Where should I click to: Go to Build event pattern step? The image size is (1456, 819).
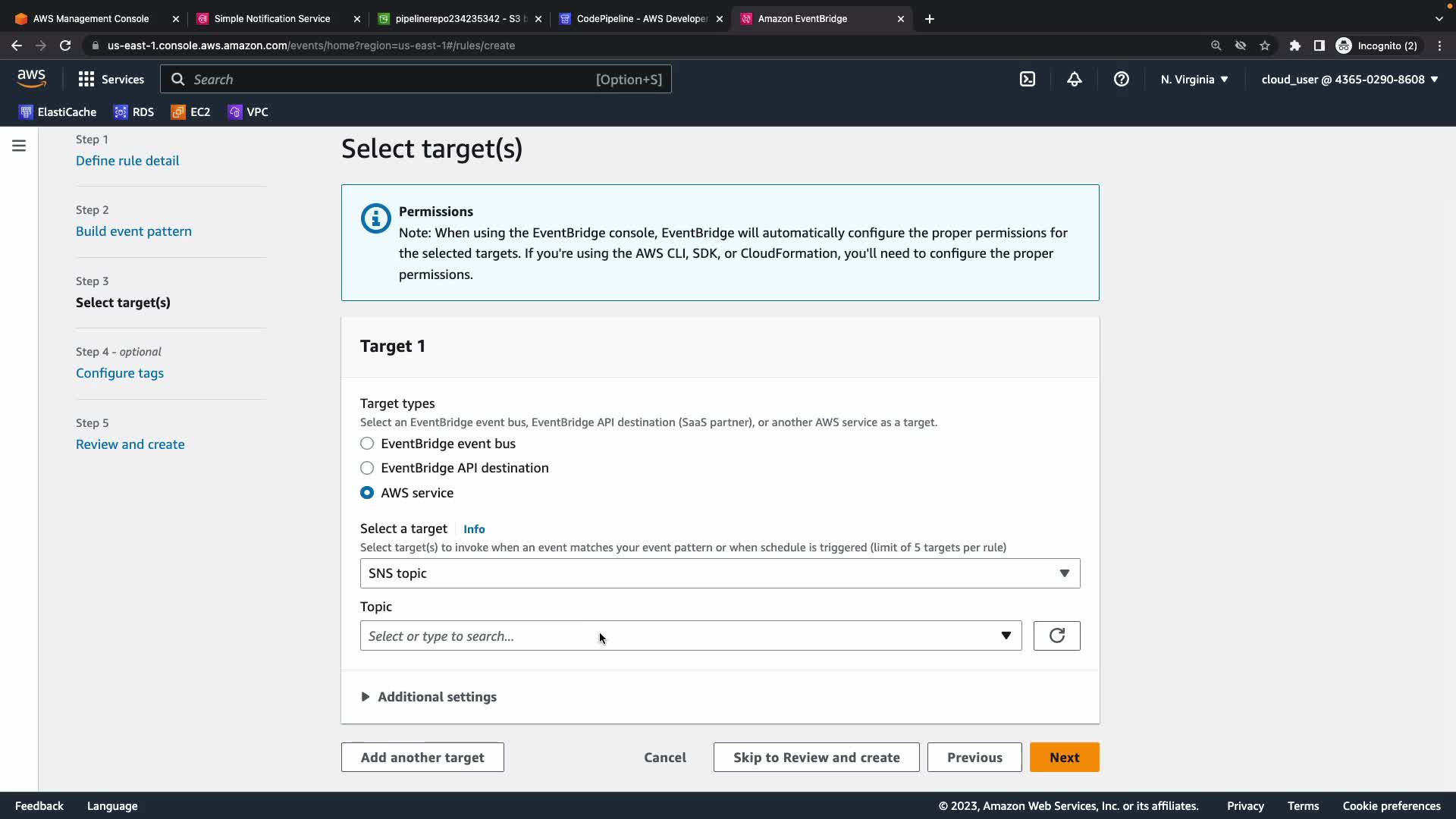point(133,231)
